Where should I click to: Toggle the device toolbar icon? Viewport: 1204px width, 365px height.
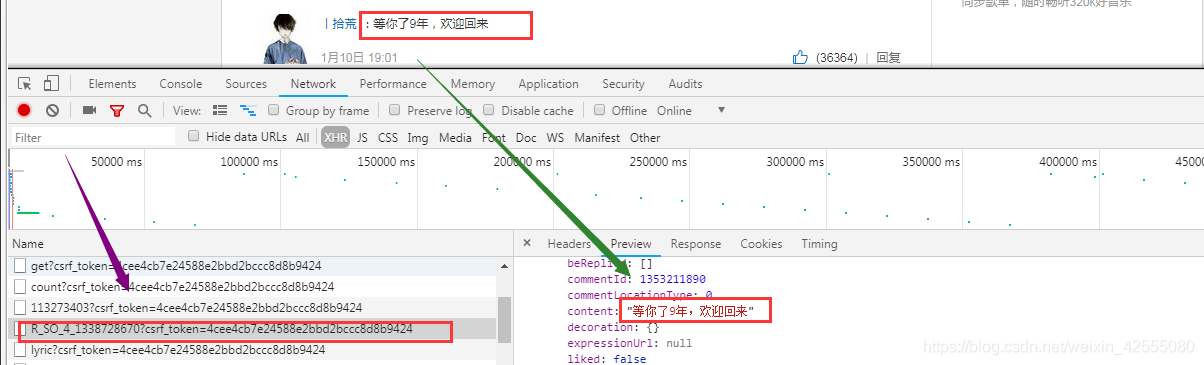coord(51,84)
